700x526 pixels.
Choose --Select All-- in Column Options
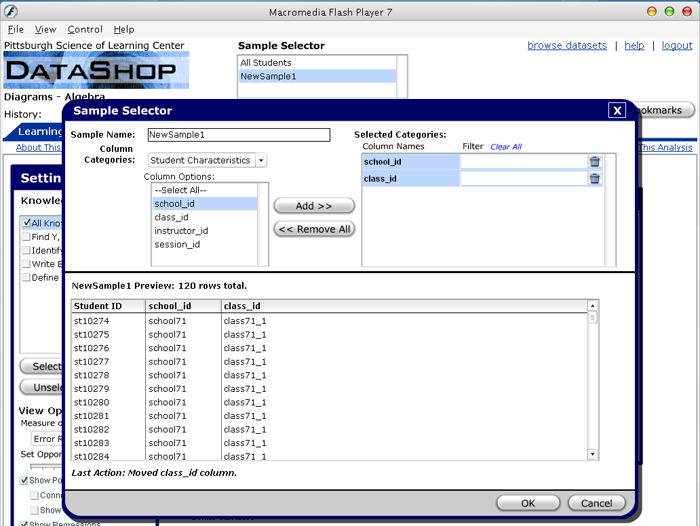click(179, 189)
